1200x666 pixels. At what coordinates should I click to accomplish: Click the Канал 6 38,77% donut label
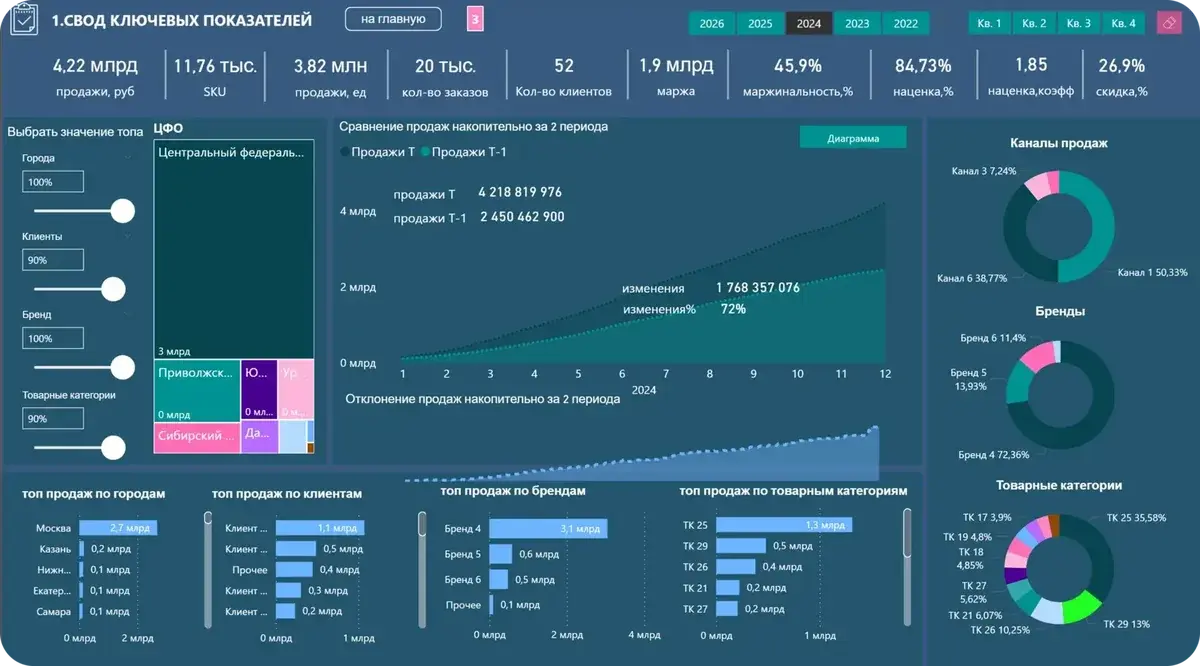click(971, 278)
